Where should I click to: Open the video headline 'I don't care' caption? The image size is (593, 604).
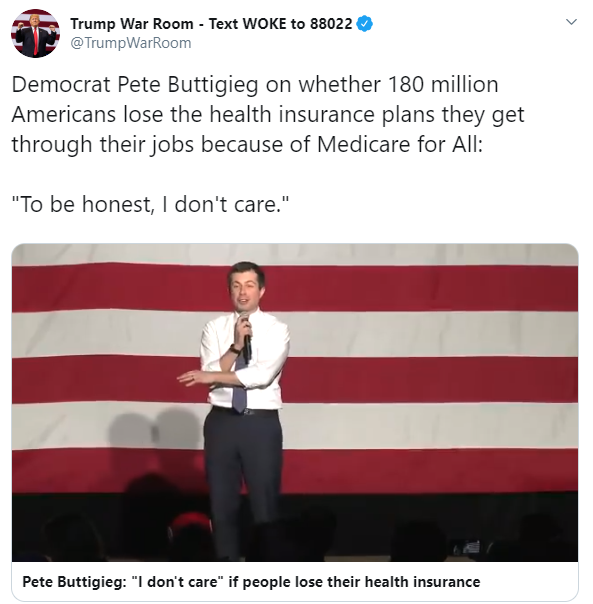pos(251,582)
